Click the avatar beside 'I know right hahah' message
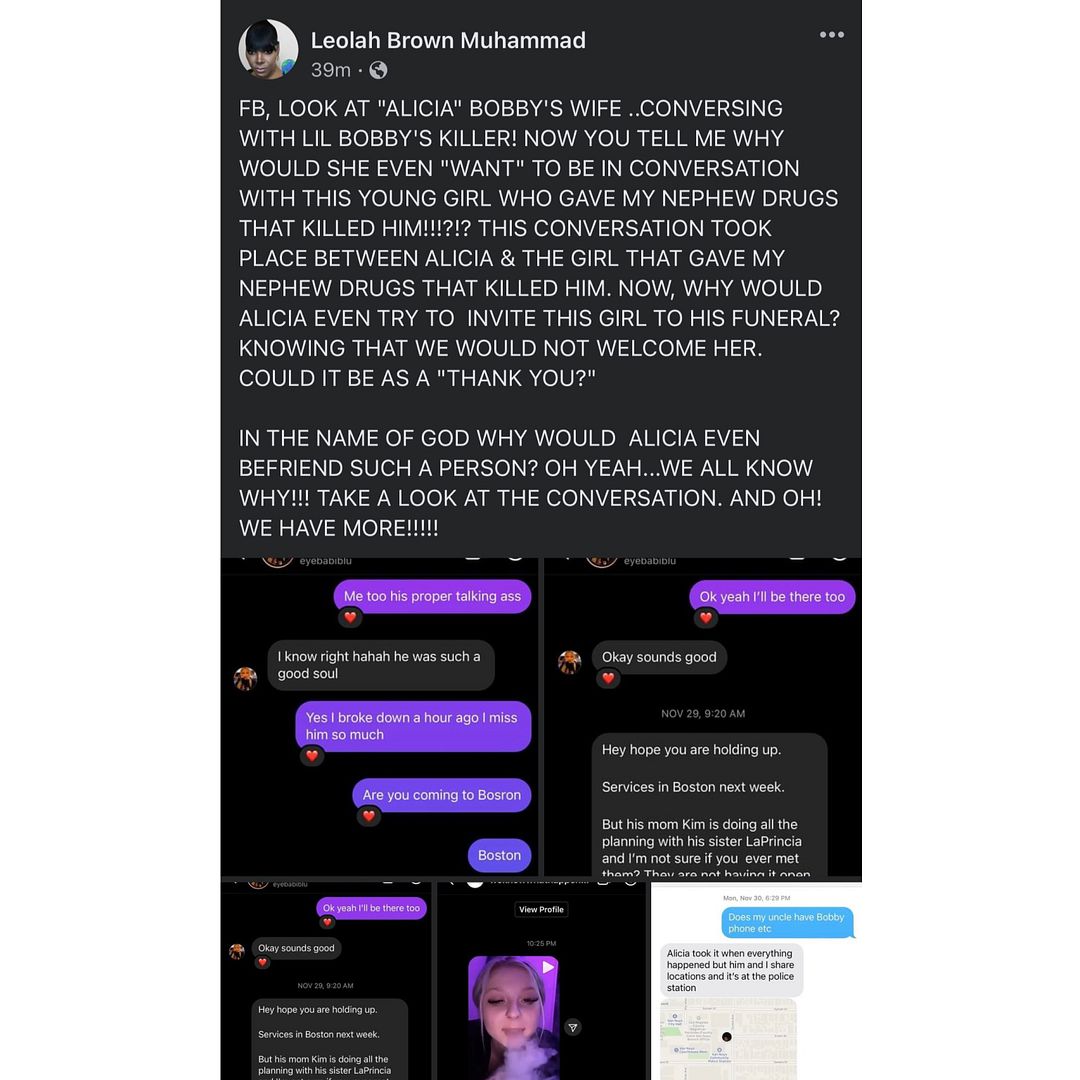Viewport: 1080px width, 1080px height. point(245,678)
